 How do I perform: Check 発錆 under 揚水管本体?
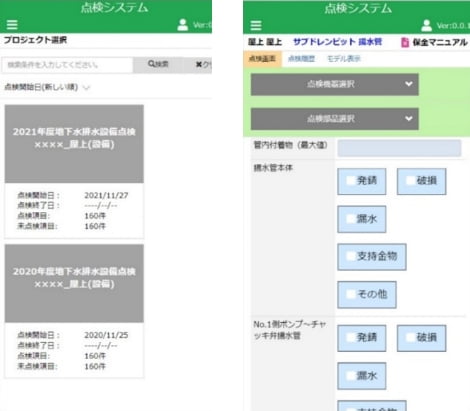pyautogui.click(x=362, y=181)
